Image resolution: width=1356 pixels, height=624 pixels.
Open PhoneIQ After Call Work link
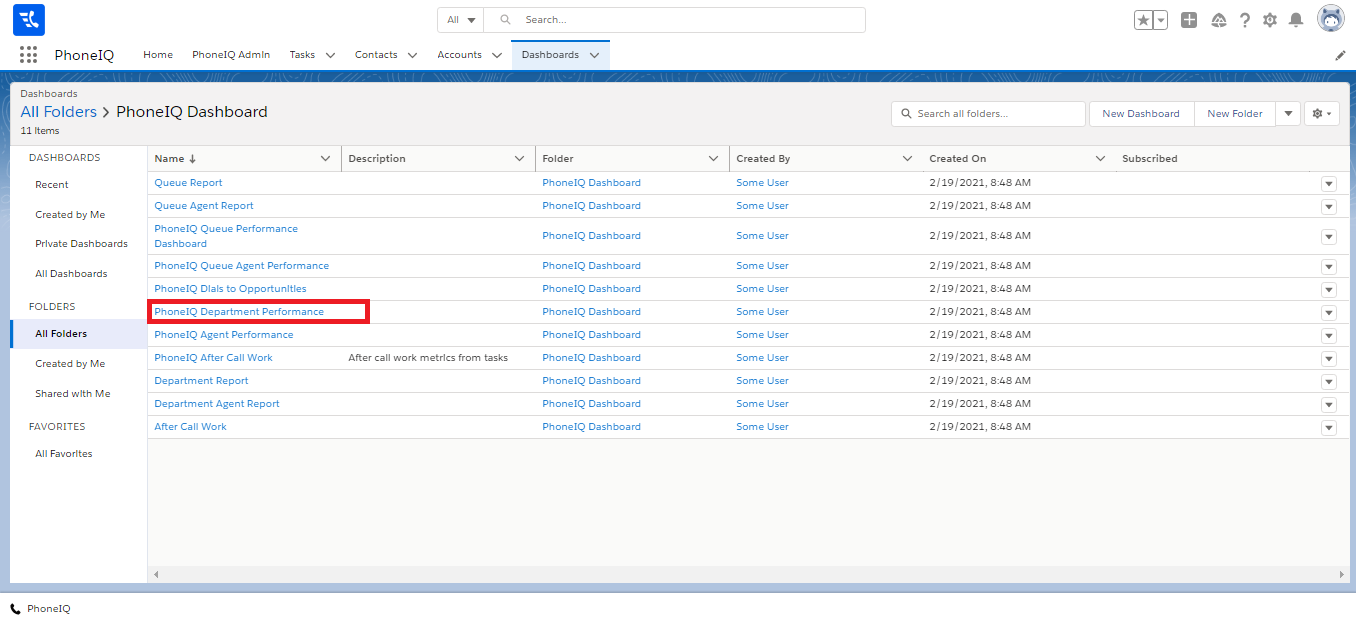pos(213,358)
